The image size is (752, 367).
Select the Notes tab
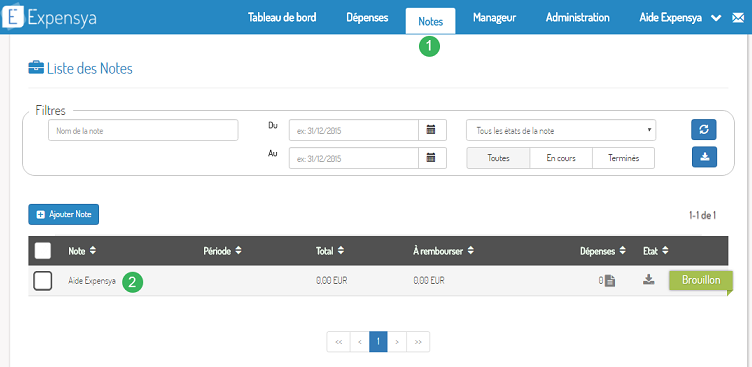point(430,21)
